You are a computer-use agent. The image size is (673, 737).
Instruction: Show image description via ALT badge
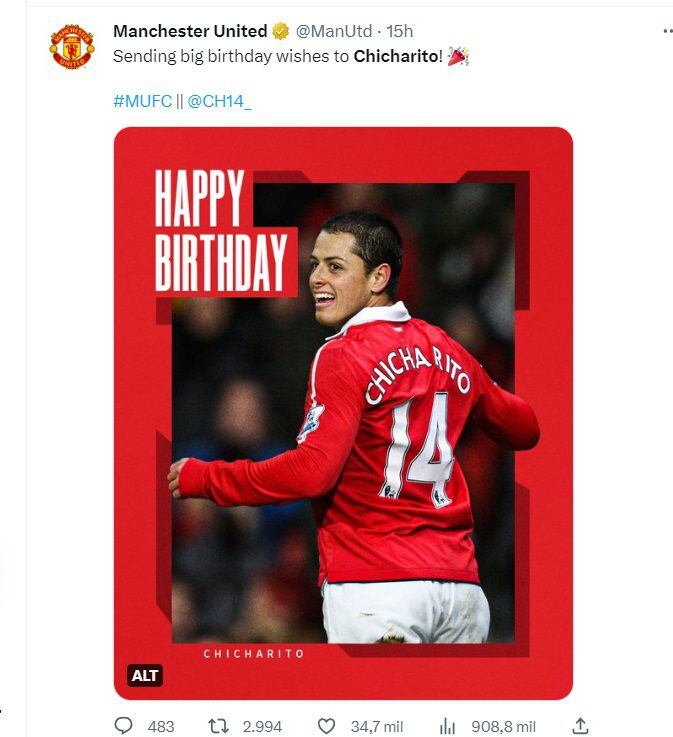[x=145, y=675]
